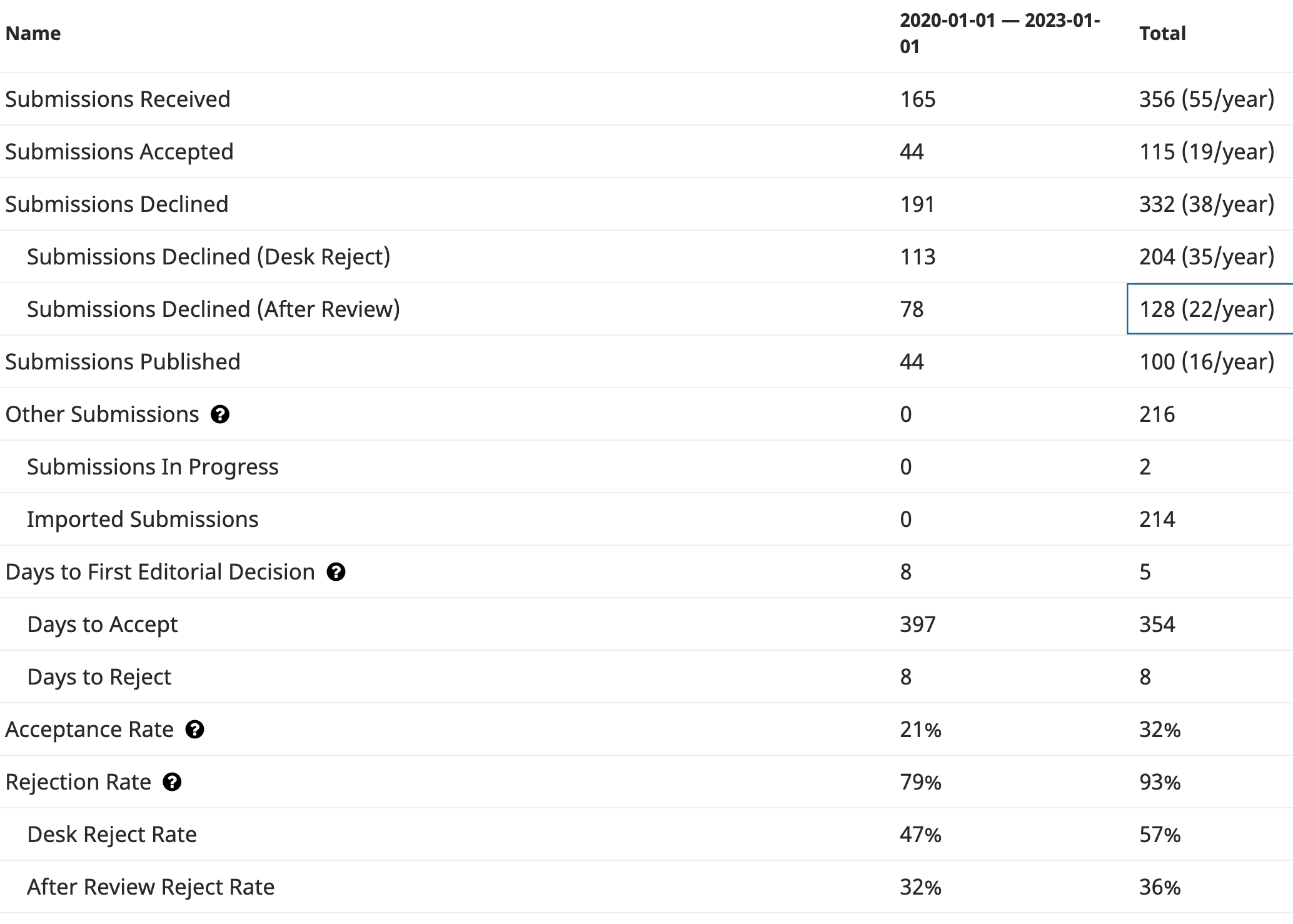Open help for Days to First Editorial Decision
This screenshot has width=1293, height=924.
(x=336, y=572)
